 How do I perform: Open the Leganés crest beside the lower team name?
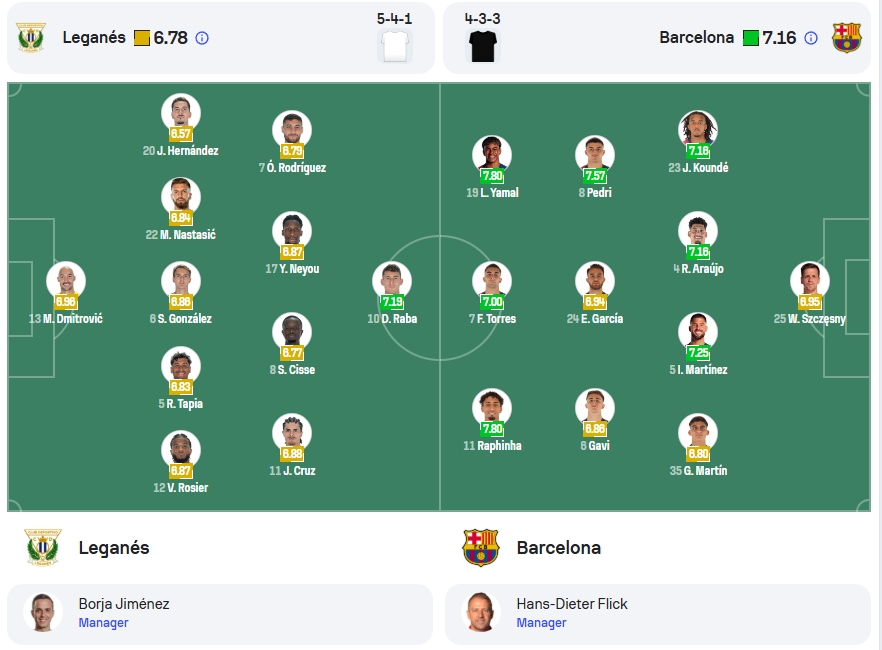coord(43,547)
